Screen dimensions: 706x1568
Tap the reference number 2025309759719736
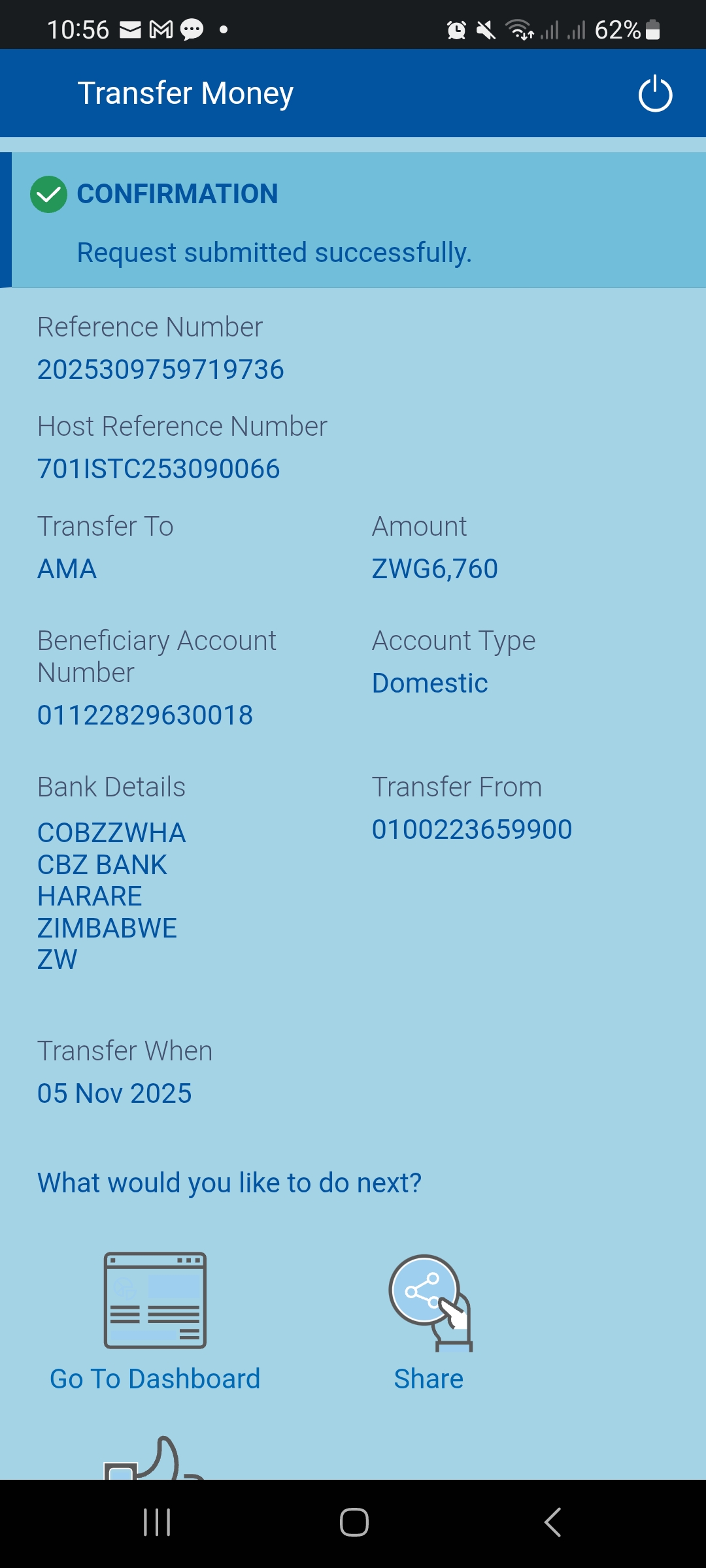click(x=161, y=370)
